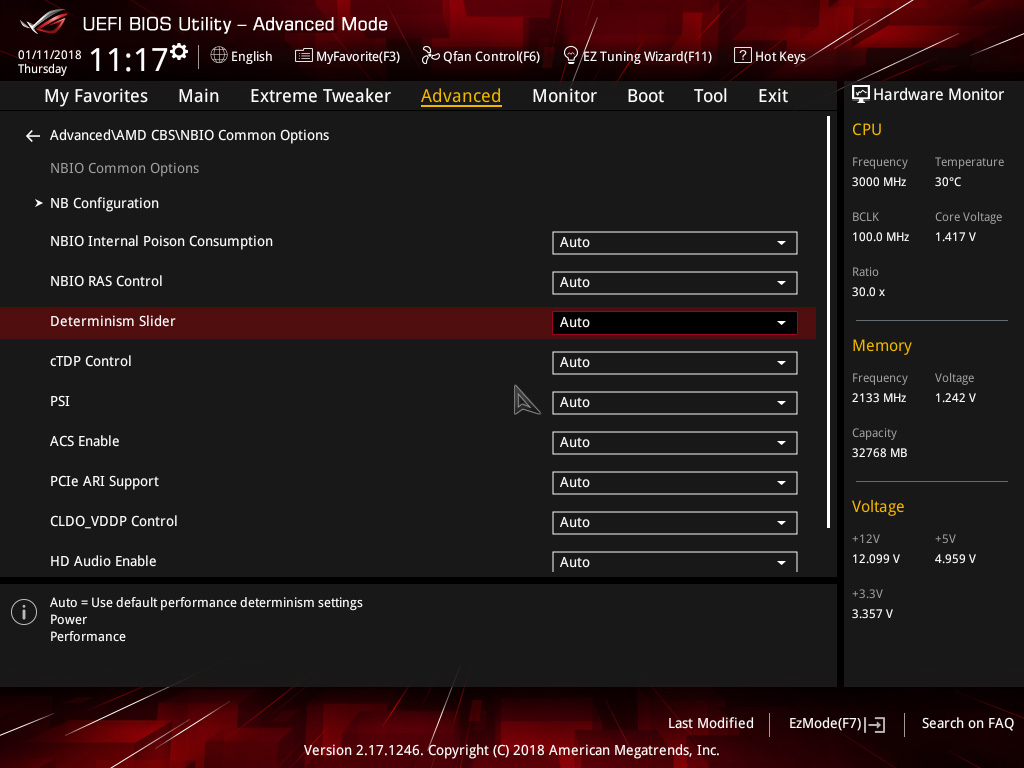The height and width of the screenshot is (768, 1024).
Task: Select the NBIO Internal Poison Consumption label
Action: click(161, 242)
